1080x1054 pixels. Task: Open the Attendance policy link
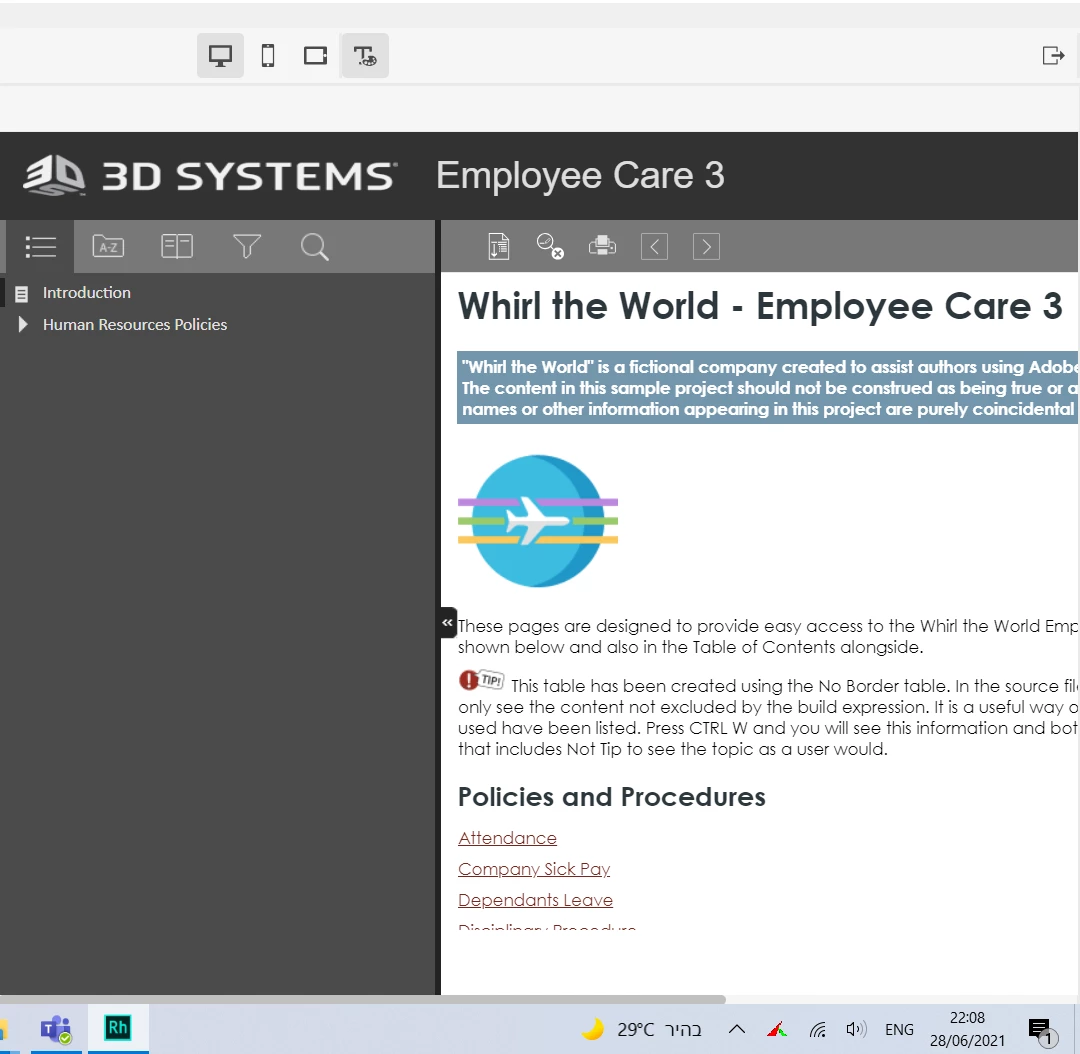(508, 838)
